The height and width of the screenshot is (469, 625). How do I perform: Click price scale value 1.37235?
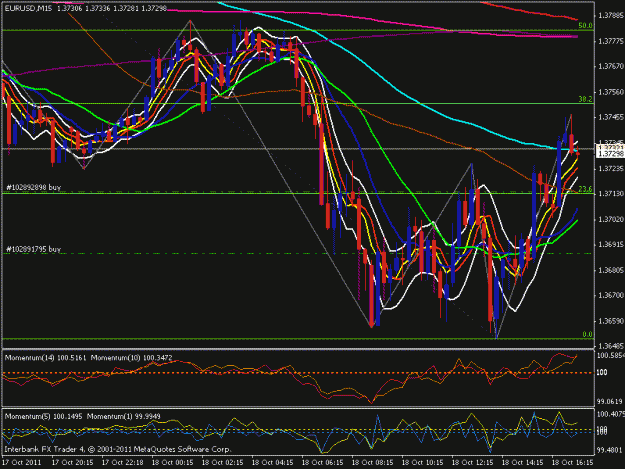[x=611, y=169]
